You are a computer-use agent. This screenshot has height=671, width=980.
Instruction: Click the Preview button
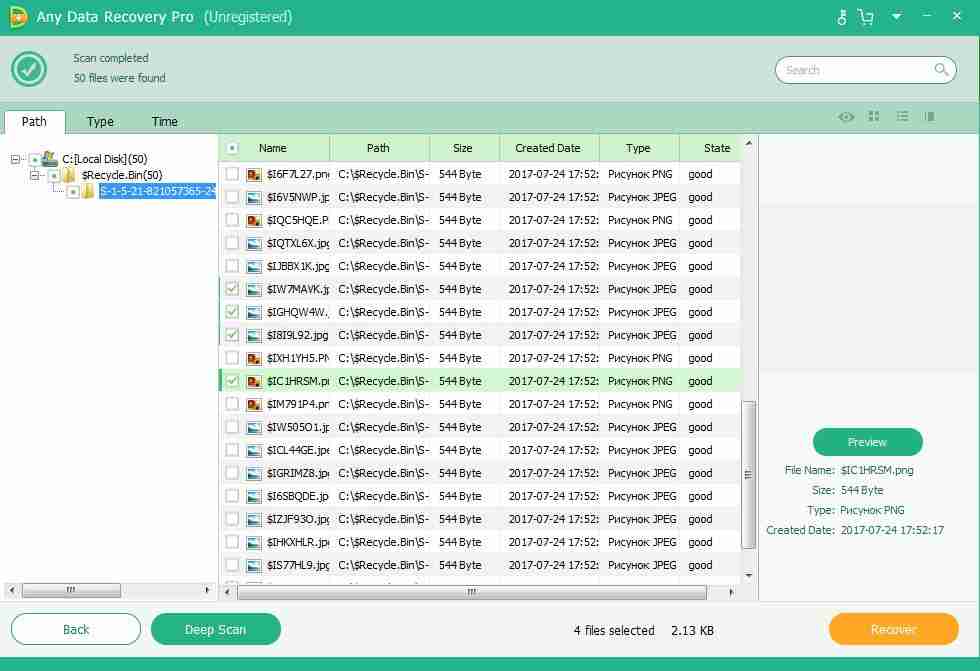click(867, 442)
